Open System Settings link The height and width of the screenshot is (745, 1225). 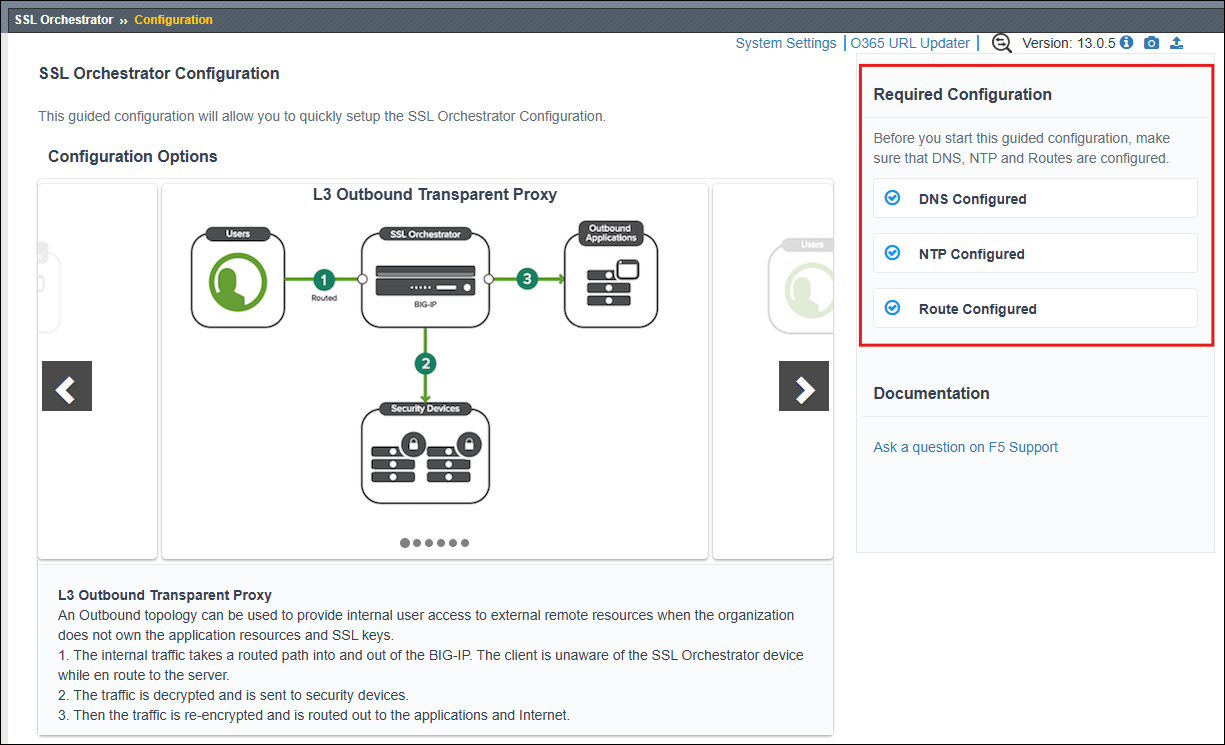point(786,43)
